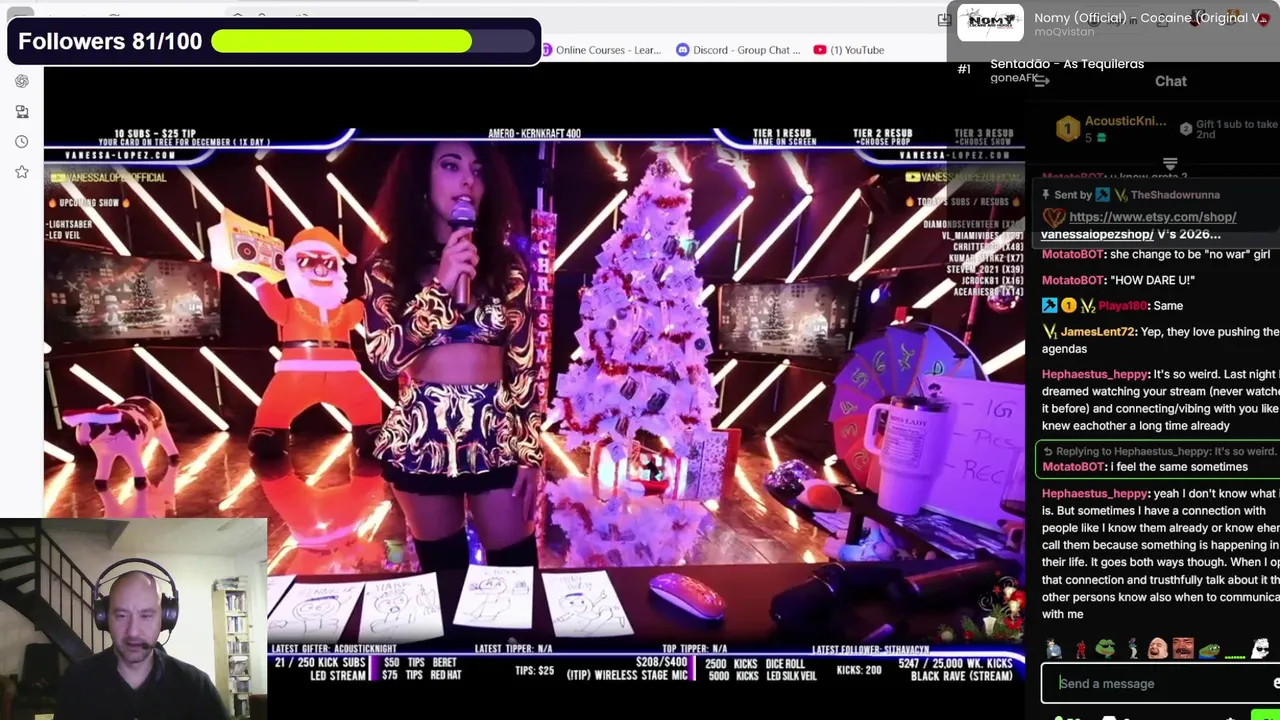Click the webcam overlay of the man
The height and width of the screenshot is (720, 1280).
(x=133, y=618)
